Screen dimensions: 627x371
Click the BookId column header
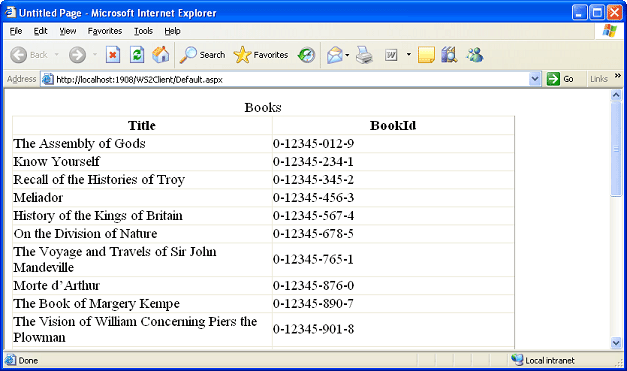pos(393,126)
